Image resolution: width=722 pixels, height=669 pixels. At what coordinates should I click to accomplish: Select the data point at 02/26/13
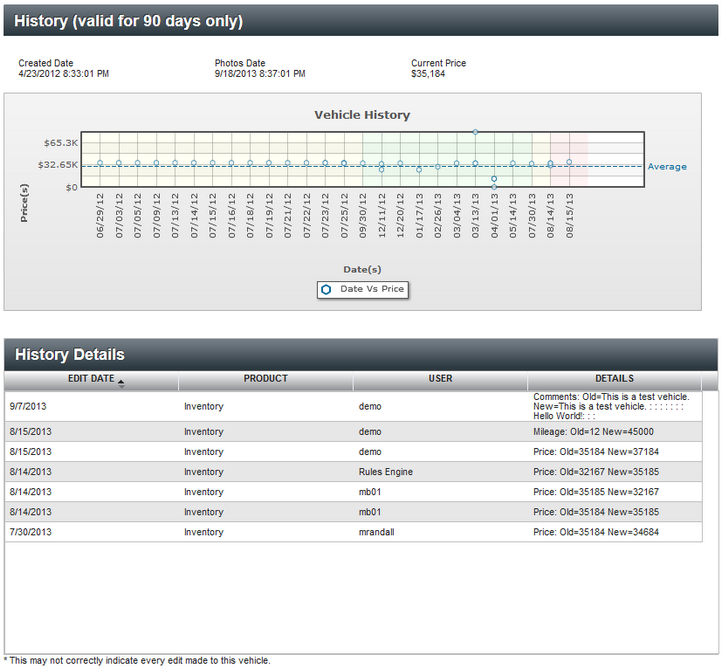click(438, 167)
